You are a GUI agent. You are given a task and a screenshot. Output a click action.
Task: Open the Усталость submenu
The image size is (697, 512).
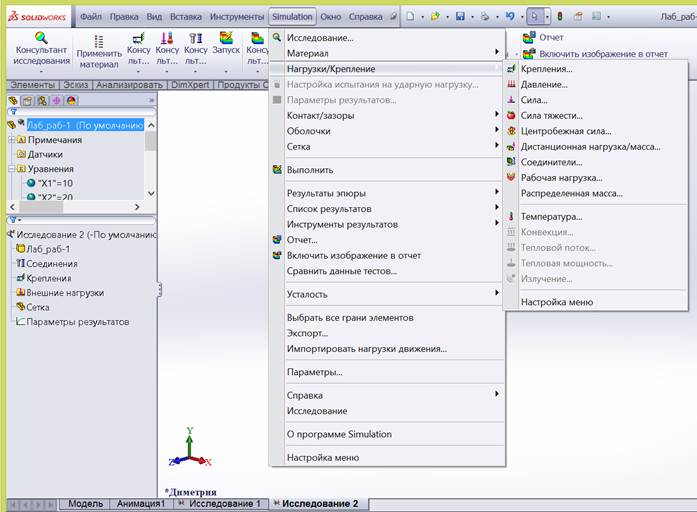[x=307, y=294]
